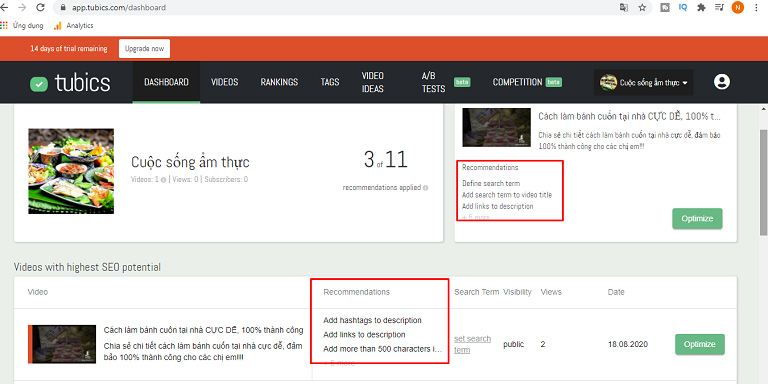Open the Chrome three-dot menu
The width and height of the screenshot is (768, 384).
(x=757, y=7)
